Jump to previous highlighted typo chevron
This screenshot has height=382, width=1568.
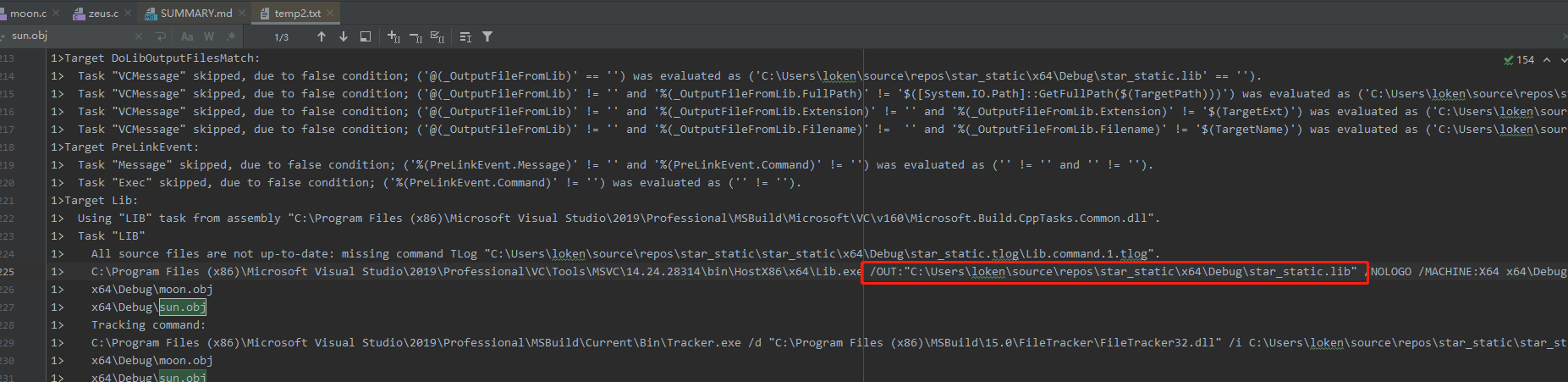1547,60
